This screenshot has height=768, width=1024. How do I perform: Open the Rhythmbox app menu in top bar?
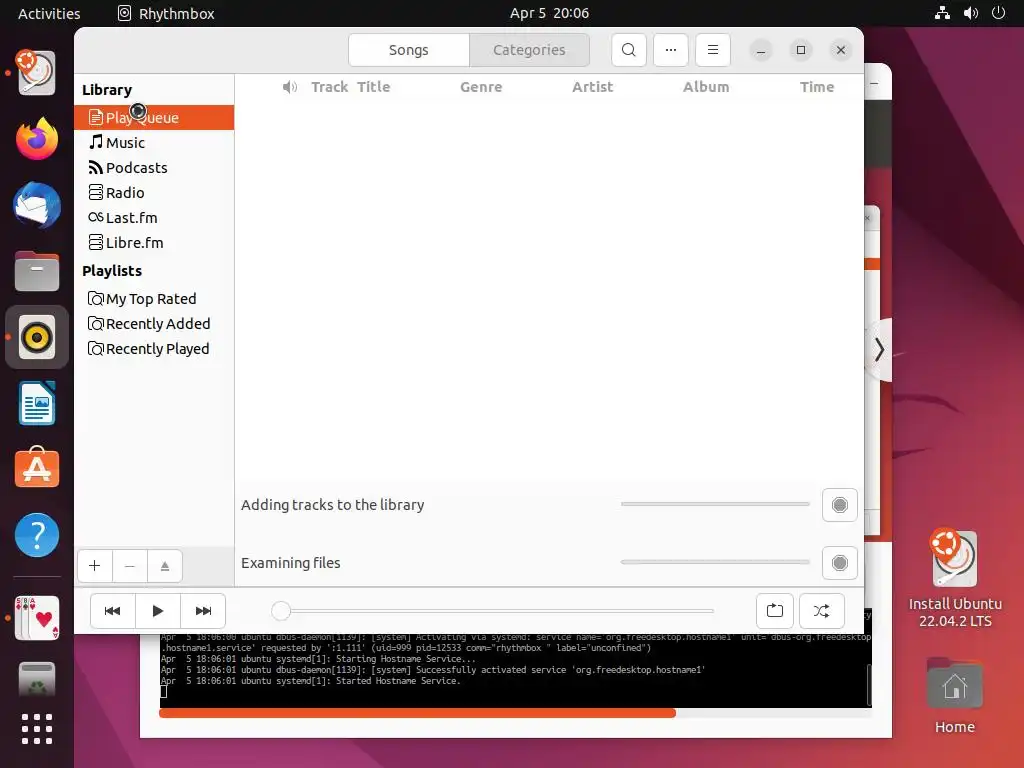[x=166, y=13]
